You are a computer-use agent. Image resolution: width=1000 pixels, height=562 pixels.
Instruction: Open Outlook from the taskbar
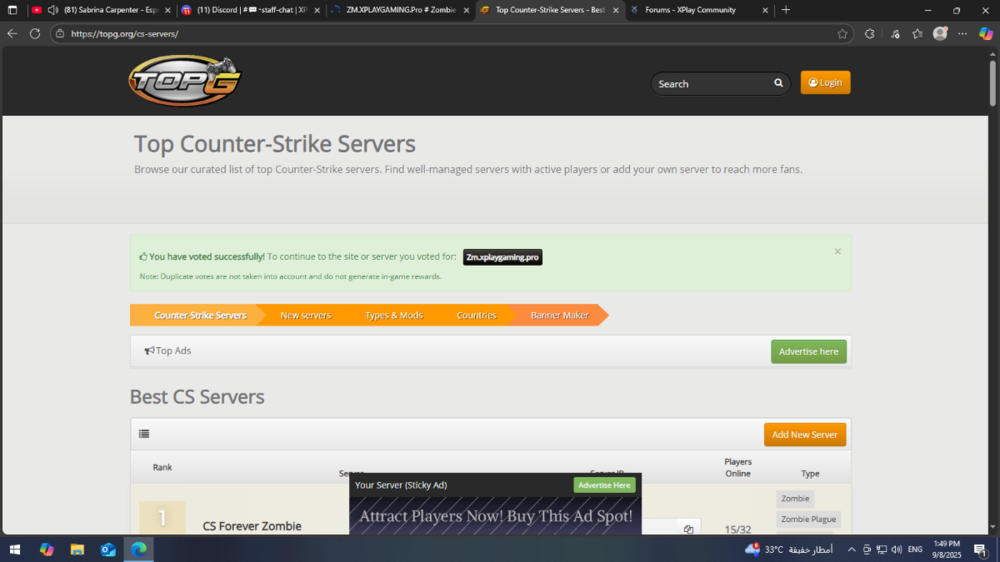click(x=108, y=549)
